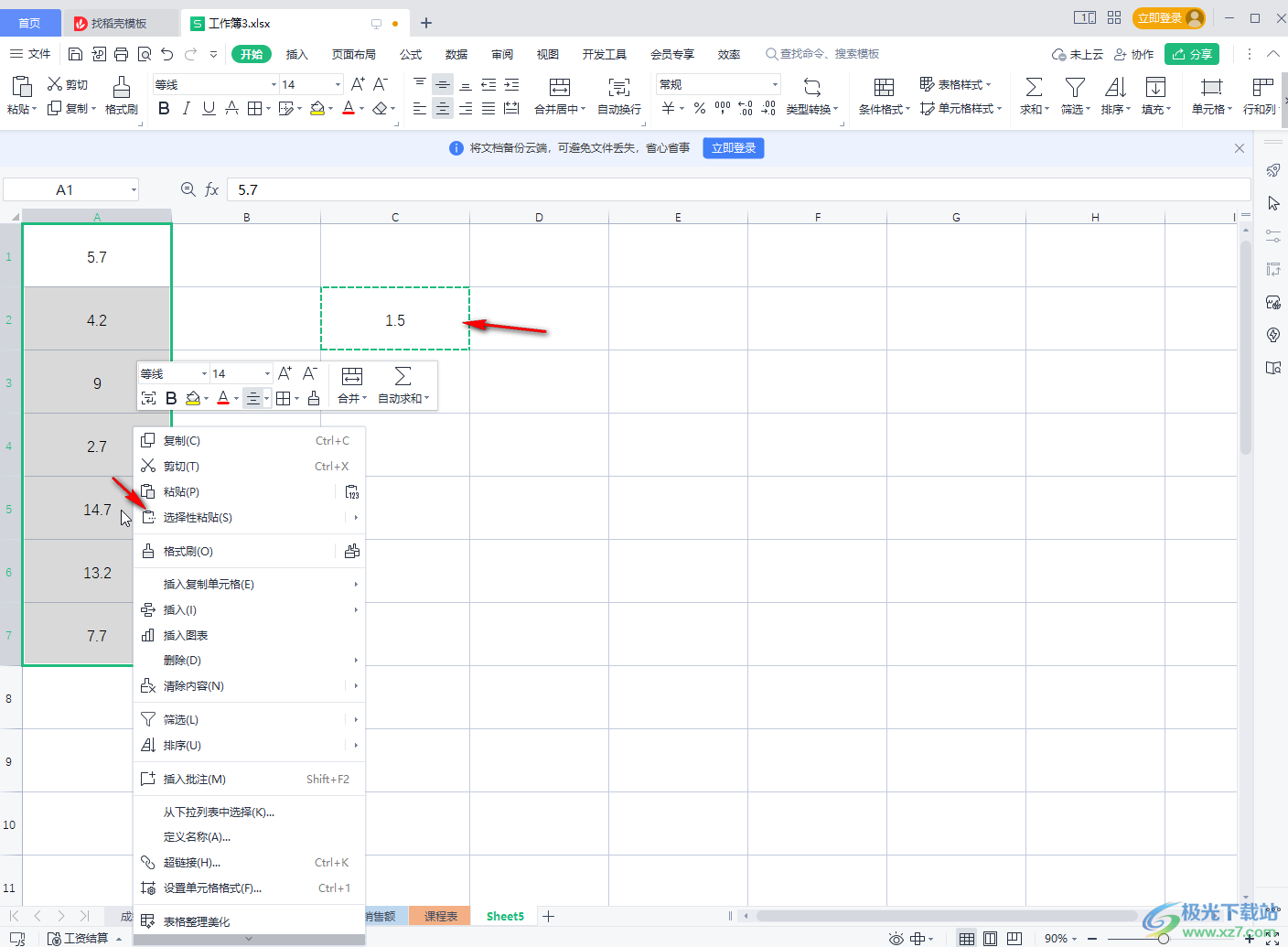Choose 剪切(T) from the context menu

(x=249, y=467)
